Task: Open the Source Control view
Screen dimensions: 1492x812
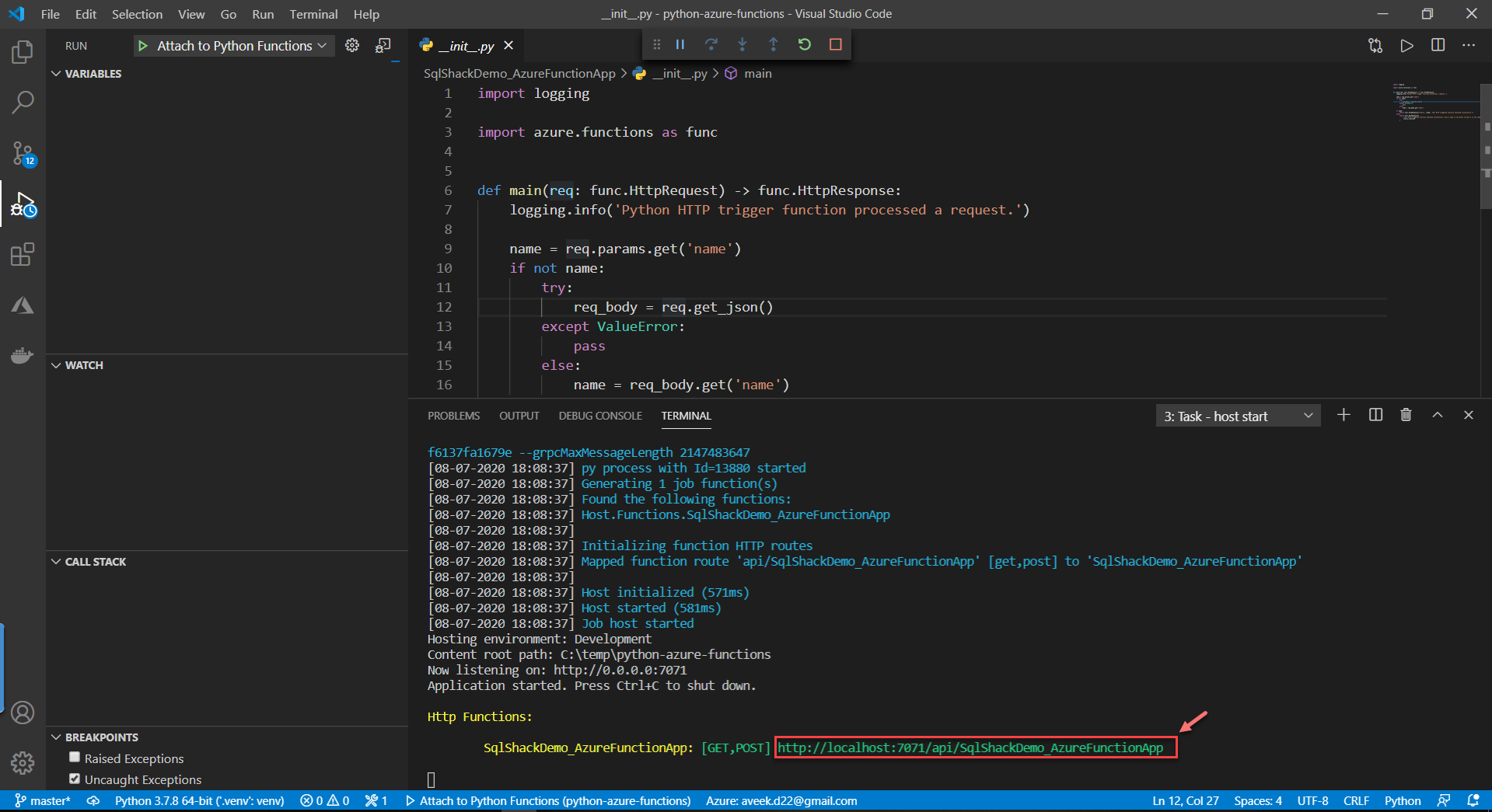Action: pyautogui.click(x=23, y=153)
